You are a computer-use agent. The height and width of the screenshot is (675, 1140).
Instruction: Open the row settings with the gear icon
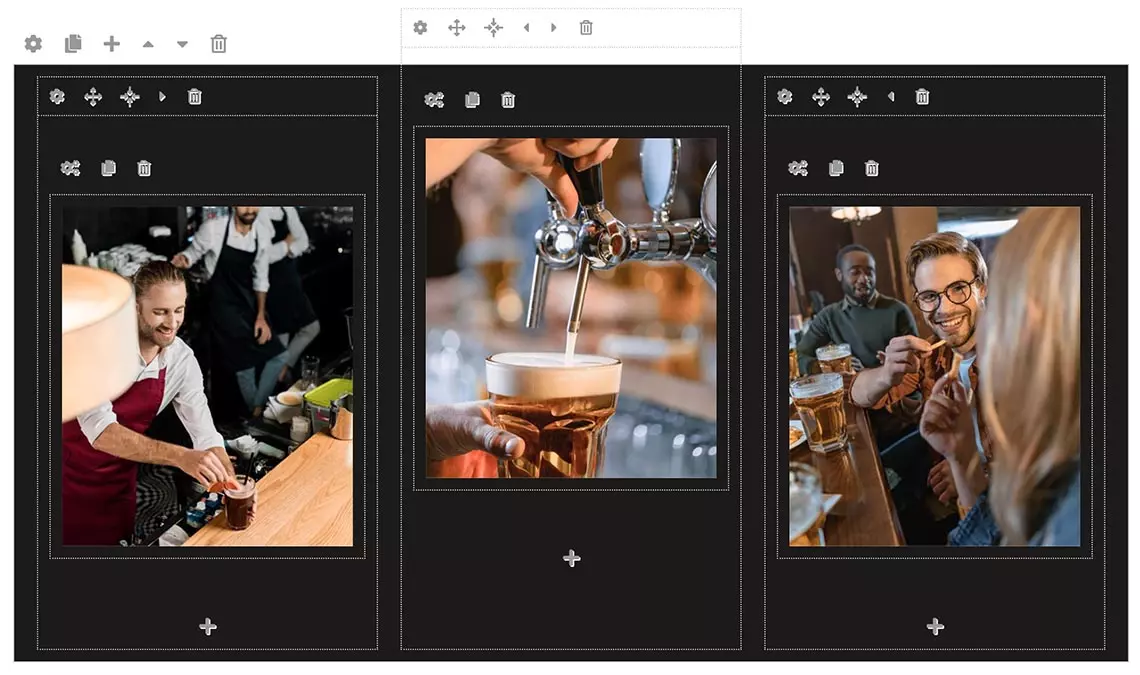pyautogui.click(x=33, y=43)
